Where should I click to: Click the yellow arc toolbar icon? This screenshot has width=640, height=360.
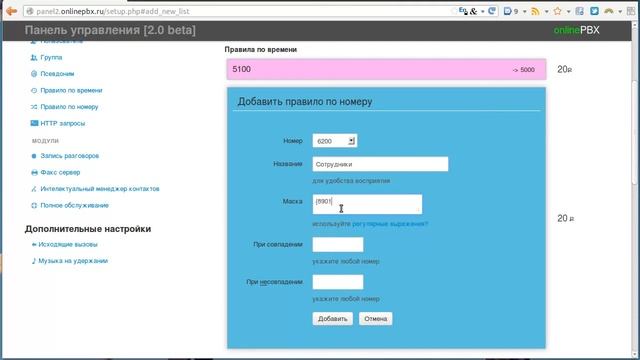click(x=609, y=11)
